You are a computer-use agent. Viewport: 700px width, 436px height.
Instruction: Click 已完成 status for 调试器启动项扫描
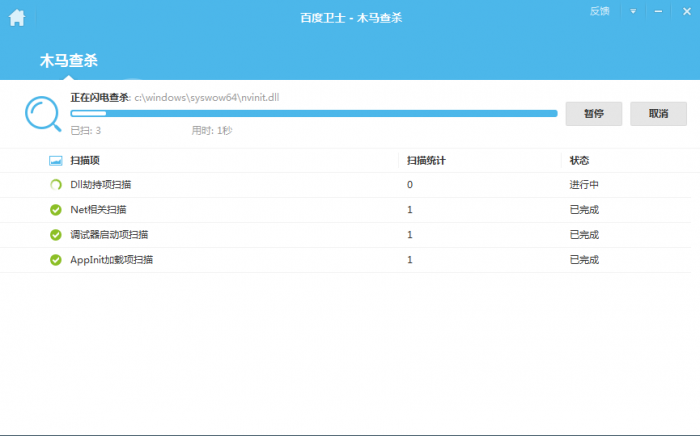[x=584, y=235]
